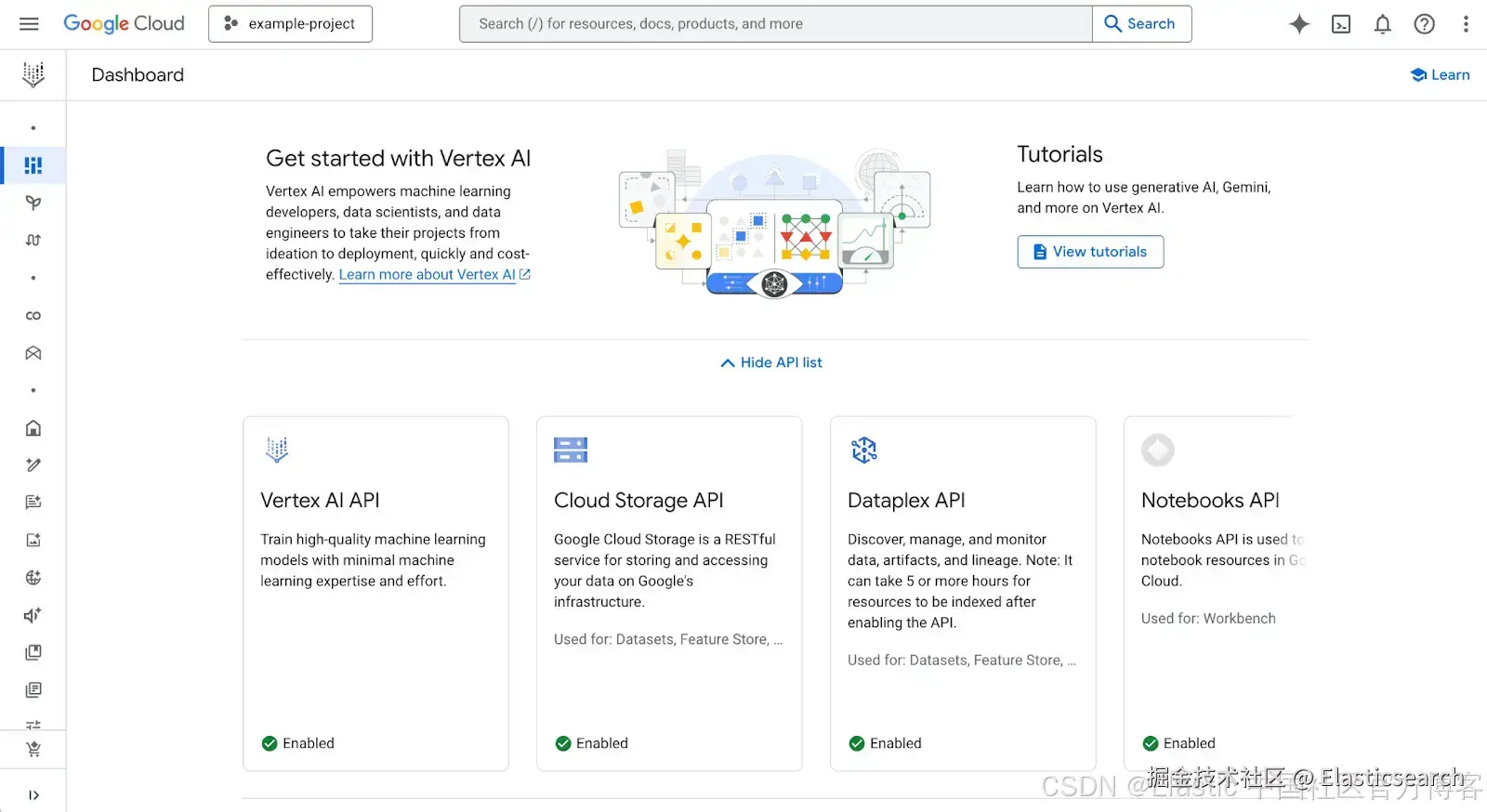The image size is (1487, 812).
Task: Open the Gemini sparkle icon in header
Action: (x=1299, y=24)
